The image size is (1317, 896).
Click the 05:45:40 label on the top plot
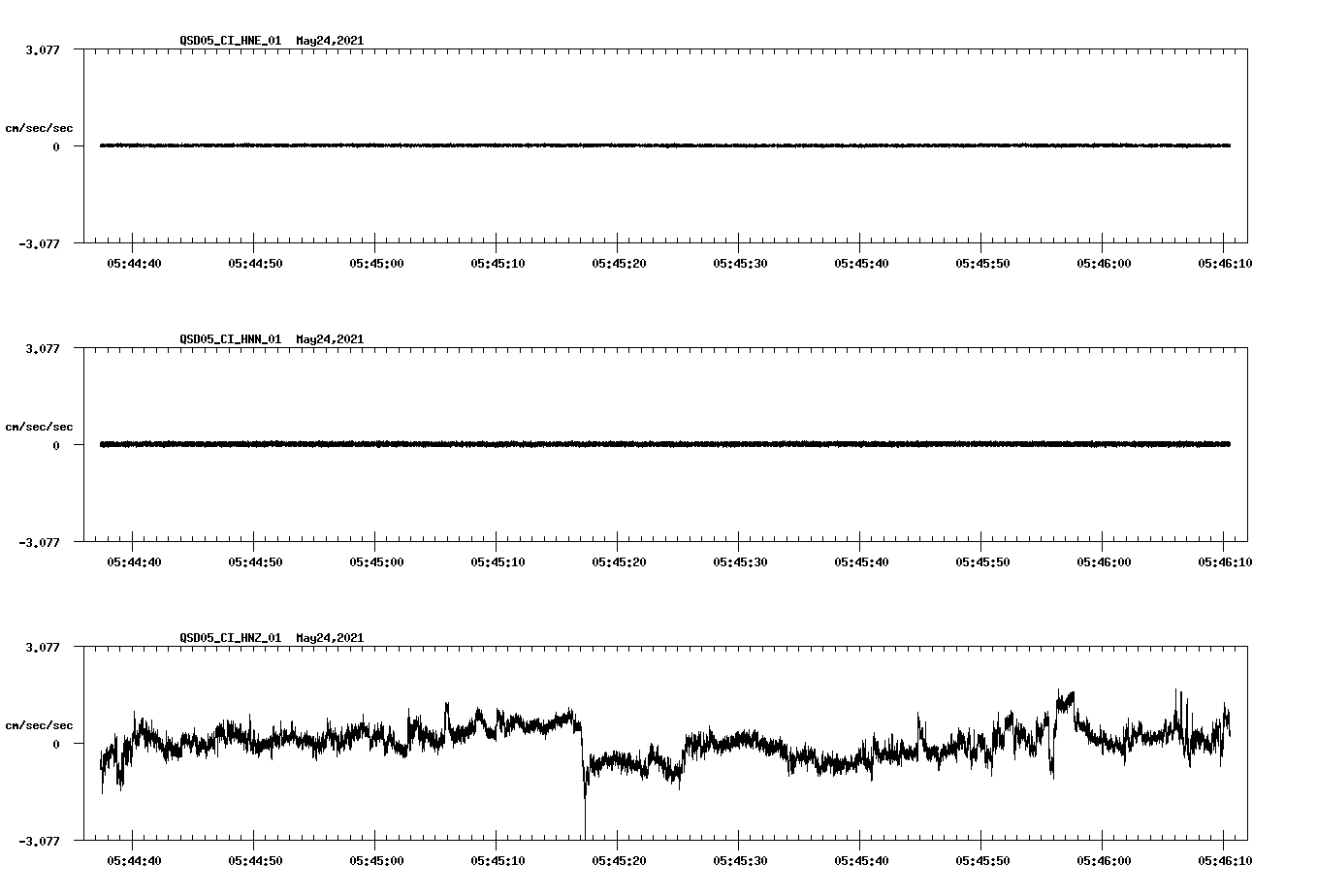coord(863,263)
